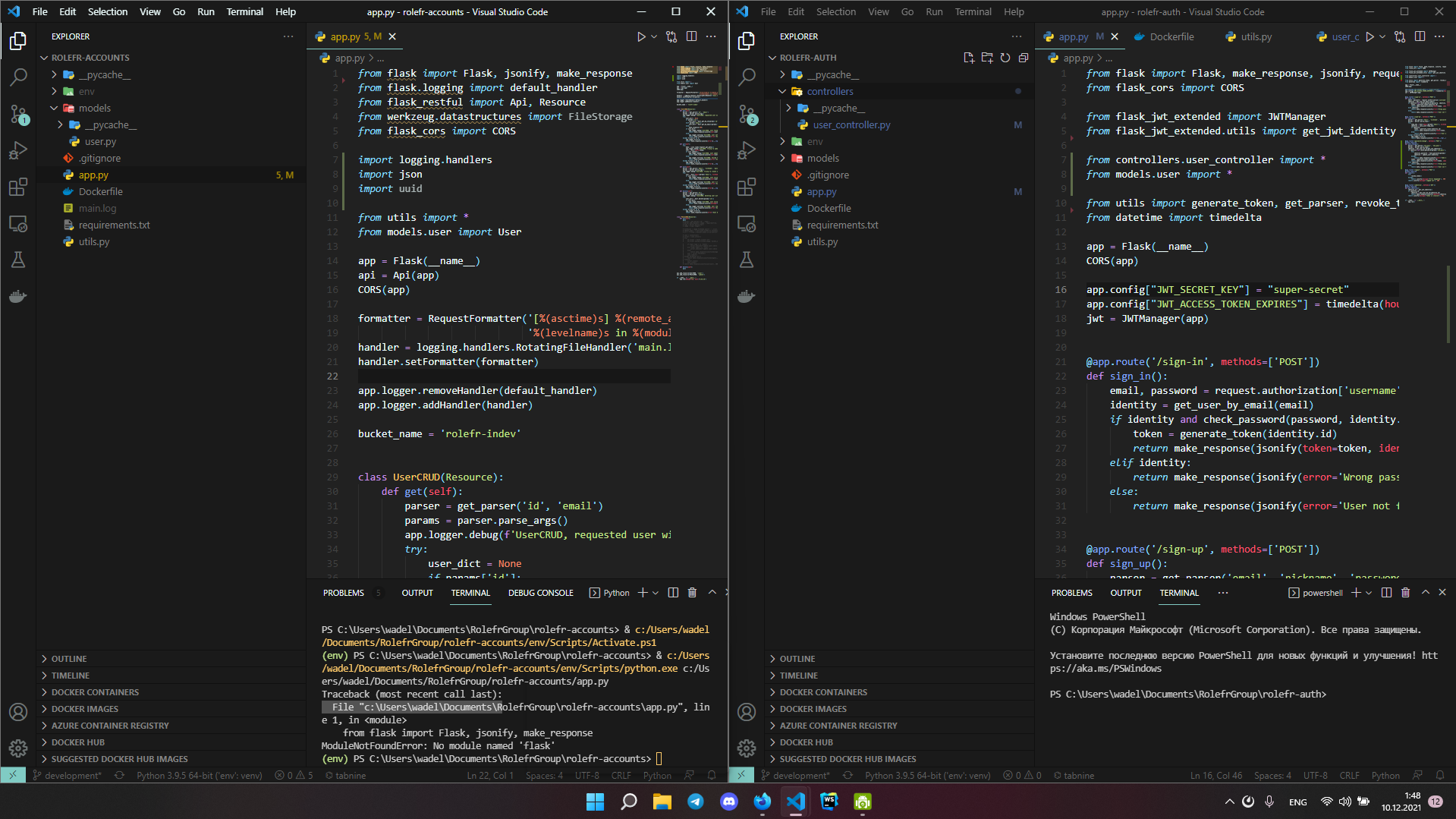Open utils.py editor tab in rolefr-auth

pos(1249,36)
